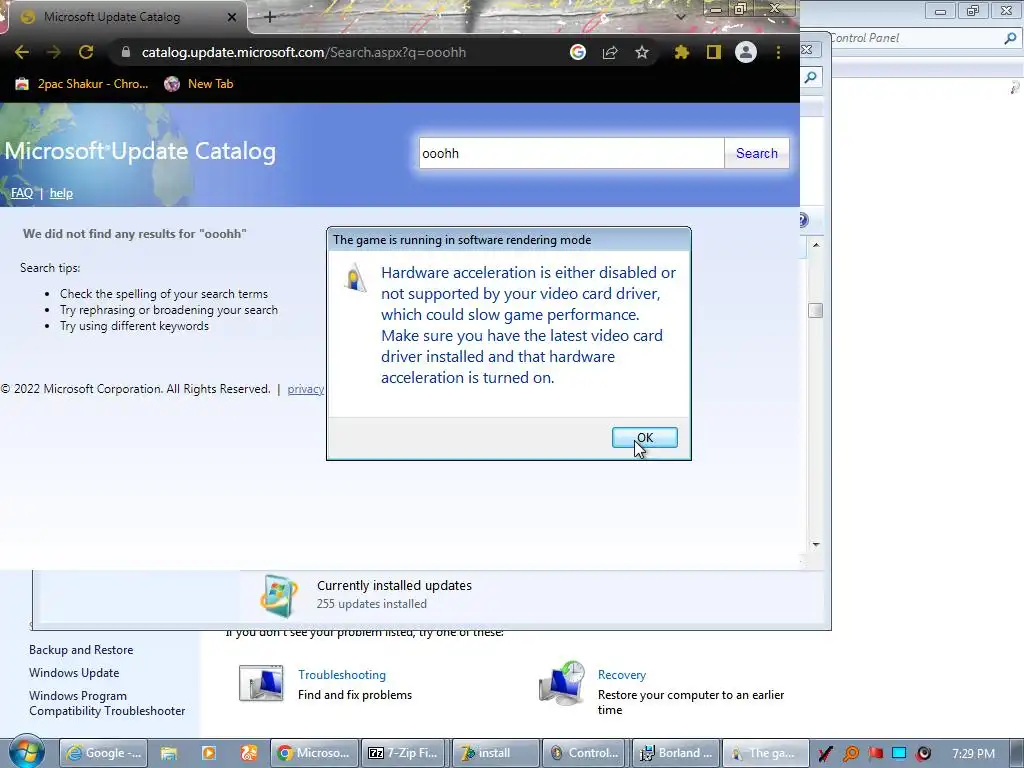
Task: Open the Recovery link
Action: click(622, 675)
